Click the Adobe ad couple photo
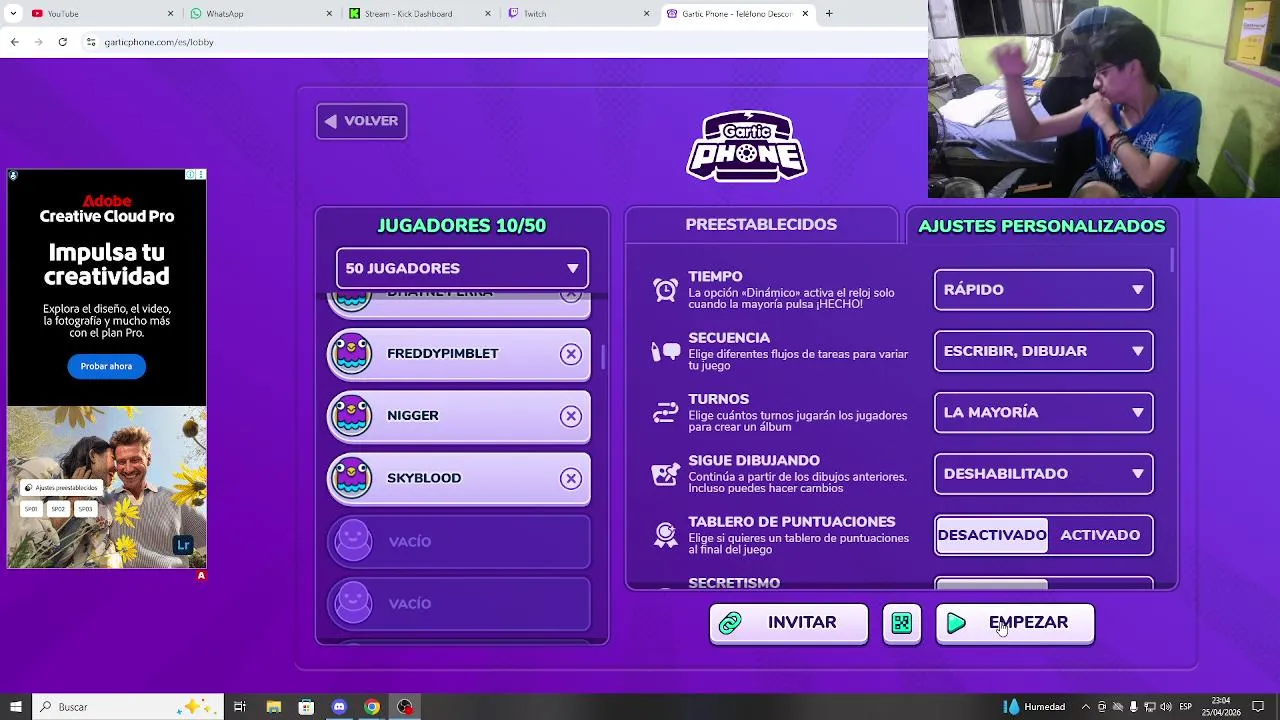 [x=107, y=487]
